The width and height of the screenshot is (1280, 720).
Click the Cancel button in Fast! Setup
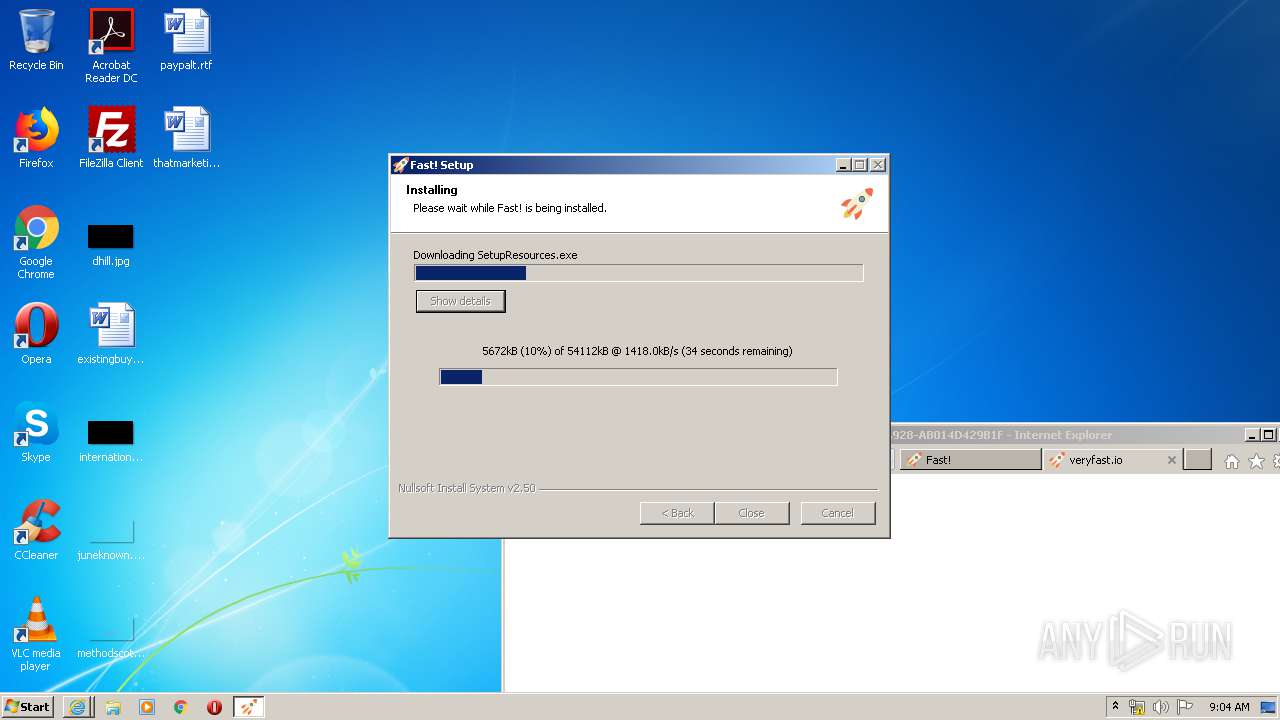(x=838, y=513)
